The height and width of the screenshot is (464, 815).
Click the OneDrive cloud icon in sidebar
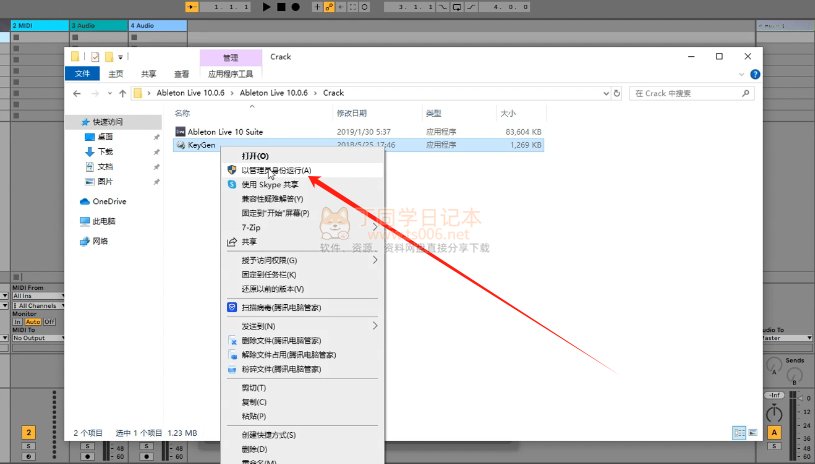(85, 201)
